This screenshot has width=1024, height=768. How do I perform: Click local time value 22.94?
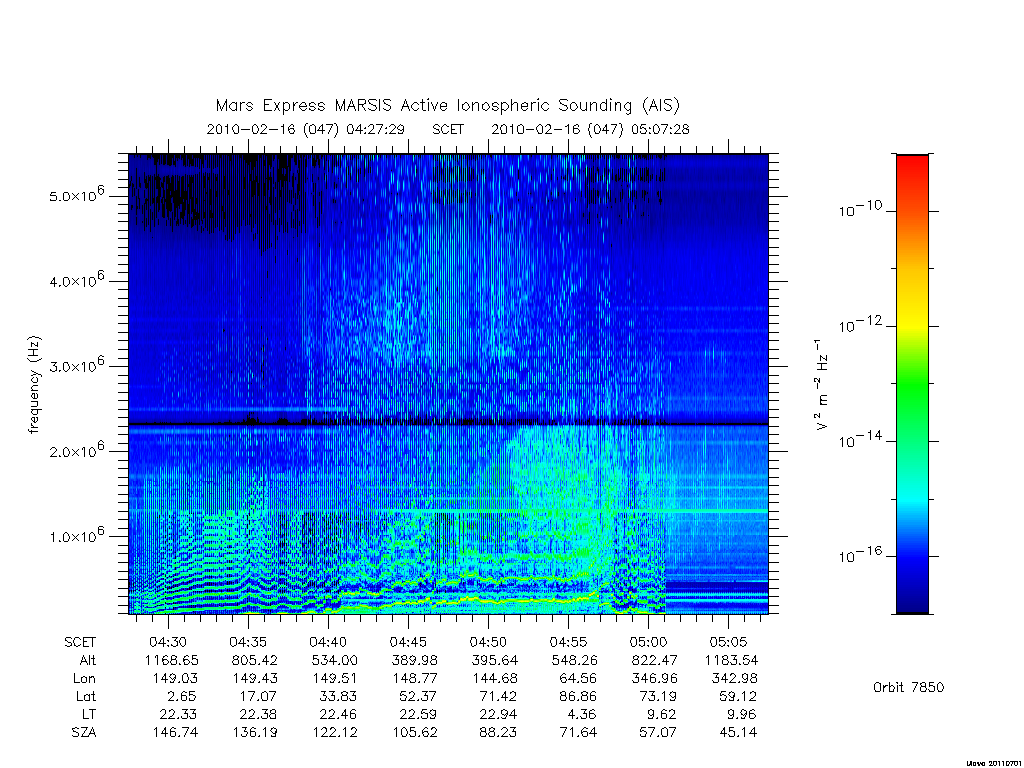(x=498, y=714)
